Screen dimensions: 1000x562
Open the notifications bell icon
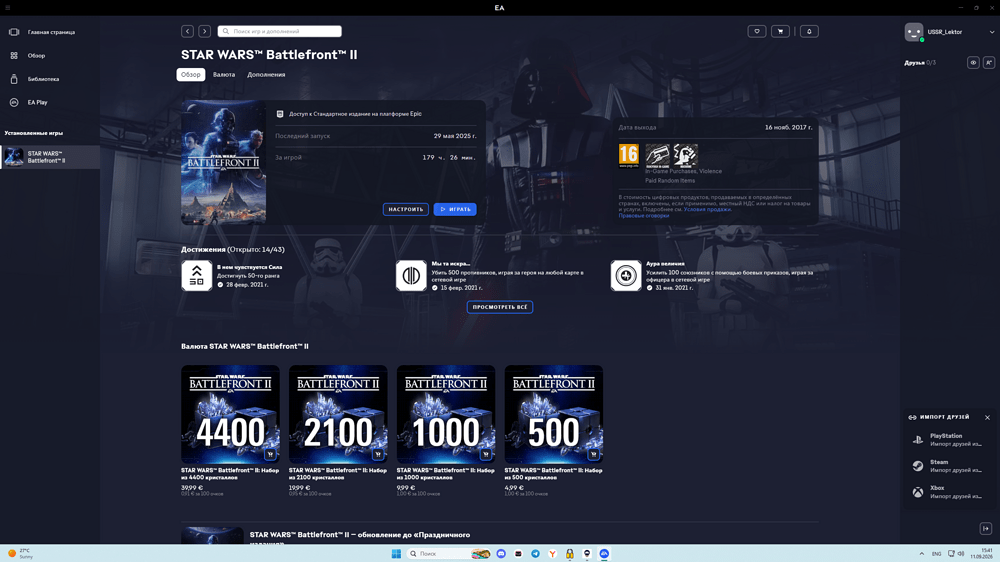(809, 31)
